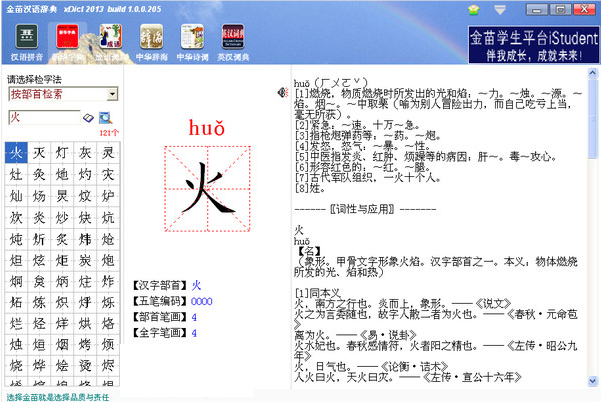
Task: Select the character 灸 in the grid
Action: (39, 174)
